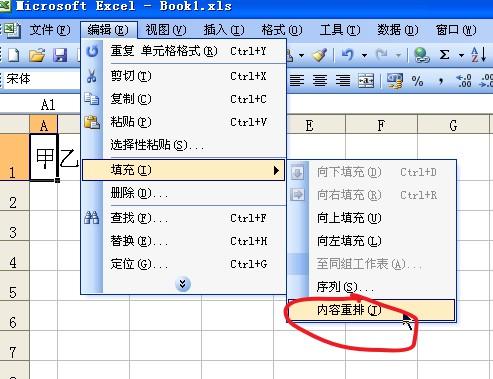This screenshot has width=493, height=379.
Task: Click the Decrease Decimal icon
Action: pos(486,81)
